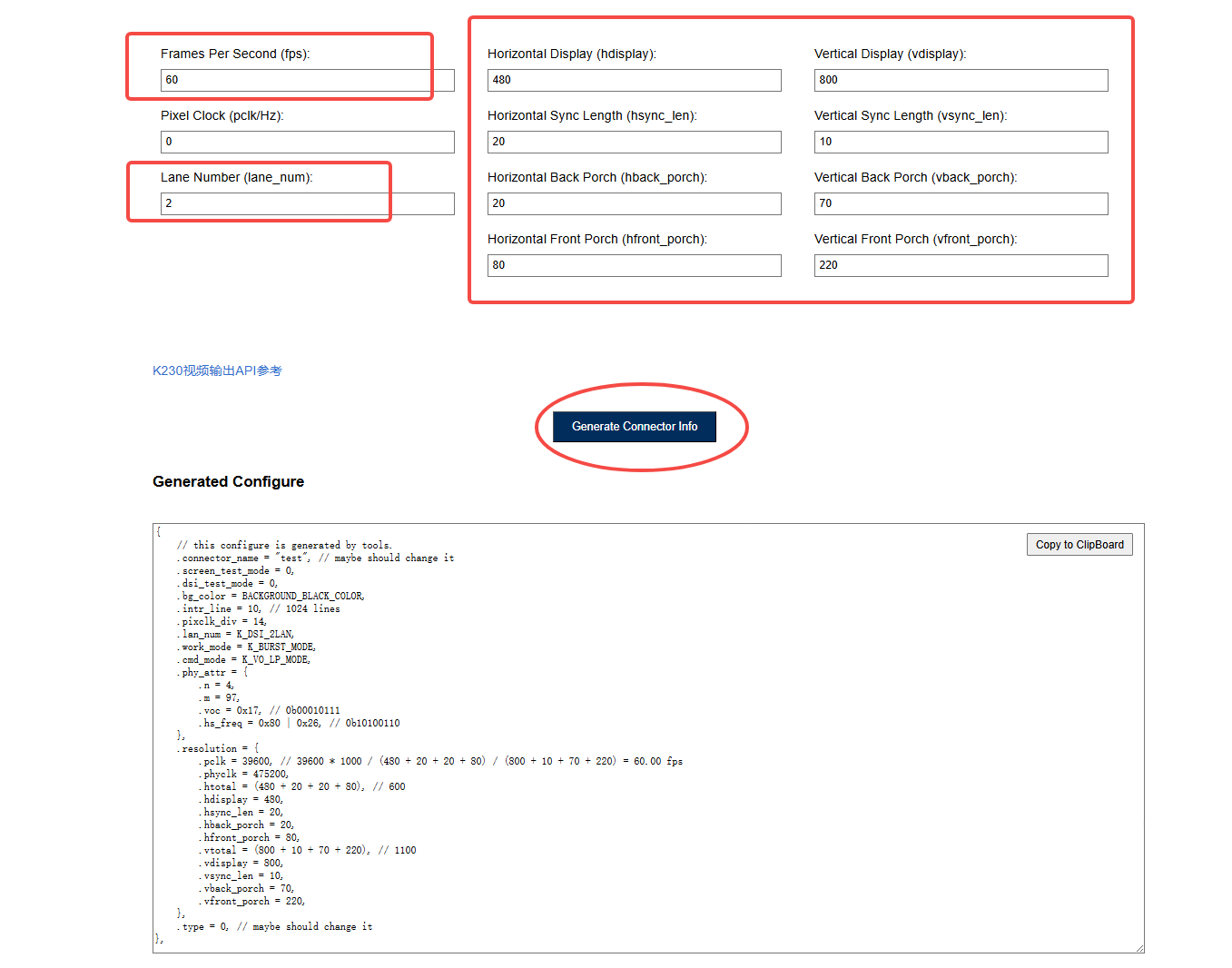Viewport: 1232px width, 968px height.
Task: Click the 'Pixel Clock (pclk/Hz):' label
Action: point(222,115)
